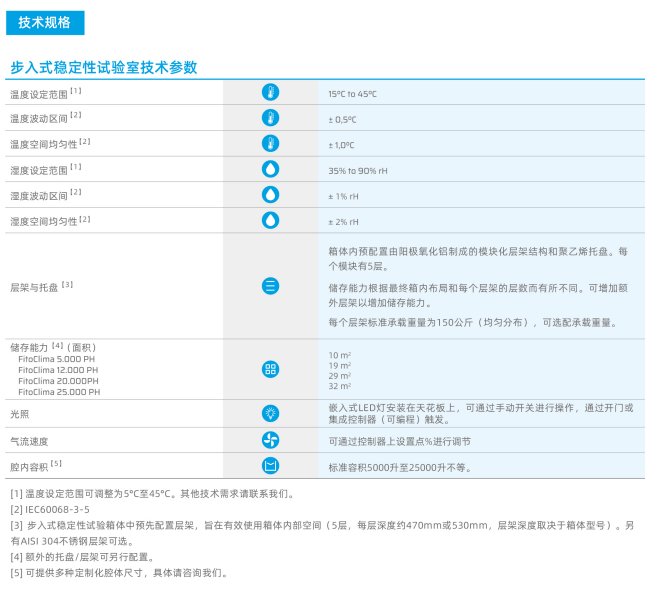Click footnote [3] about 预先配置层架
650x595 pixels.
(322, 533)
